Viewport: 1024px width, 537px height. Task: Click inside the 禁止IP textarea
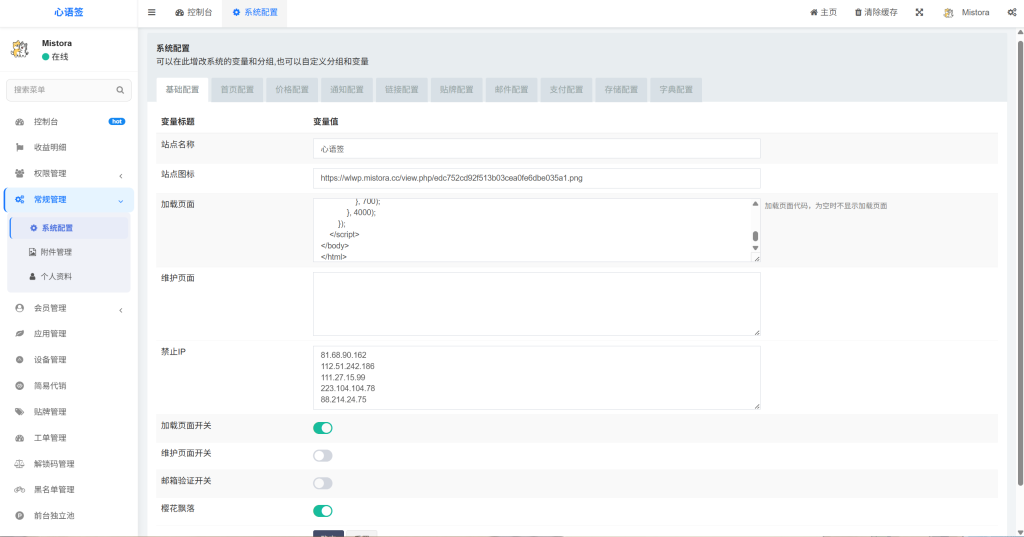[x=537, y=378]
